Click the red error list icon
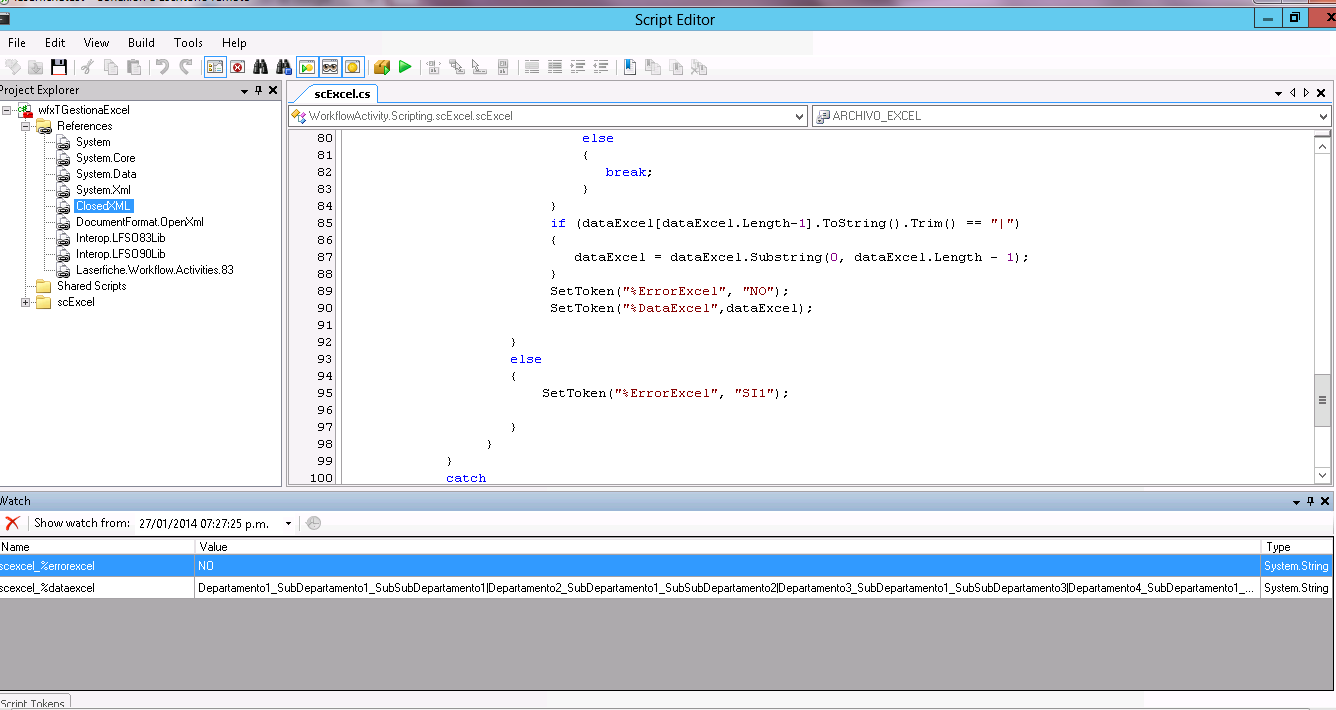Screen dimensions: 1336x710 (237, 67)
